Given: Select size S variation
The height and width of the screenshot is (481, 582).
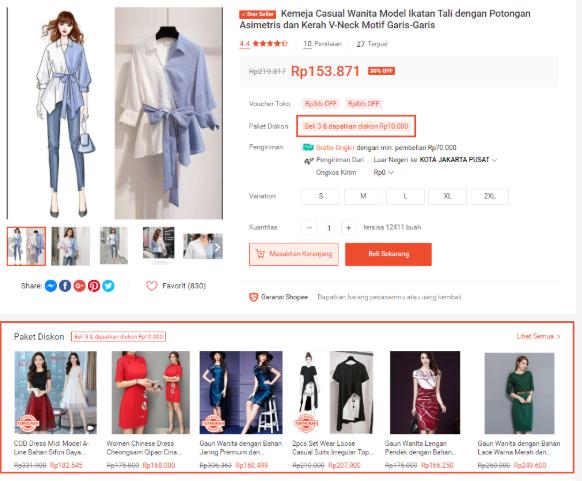Looking at the screenshot, I should [321, 196].
